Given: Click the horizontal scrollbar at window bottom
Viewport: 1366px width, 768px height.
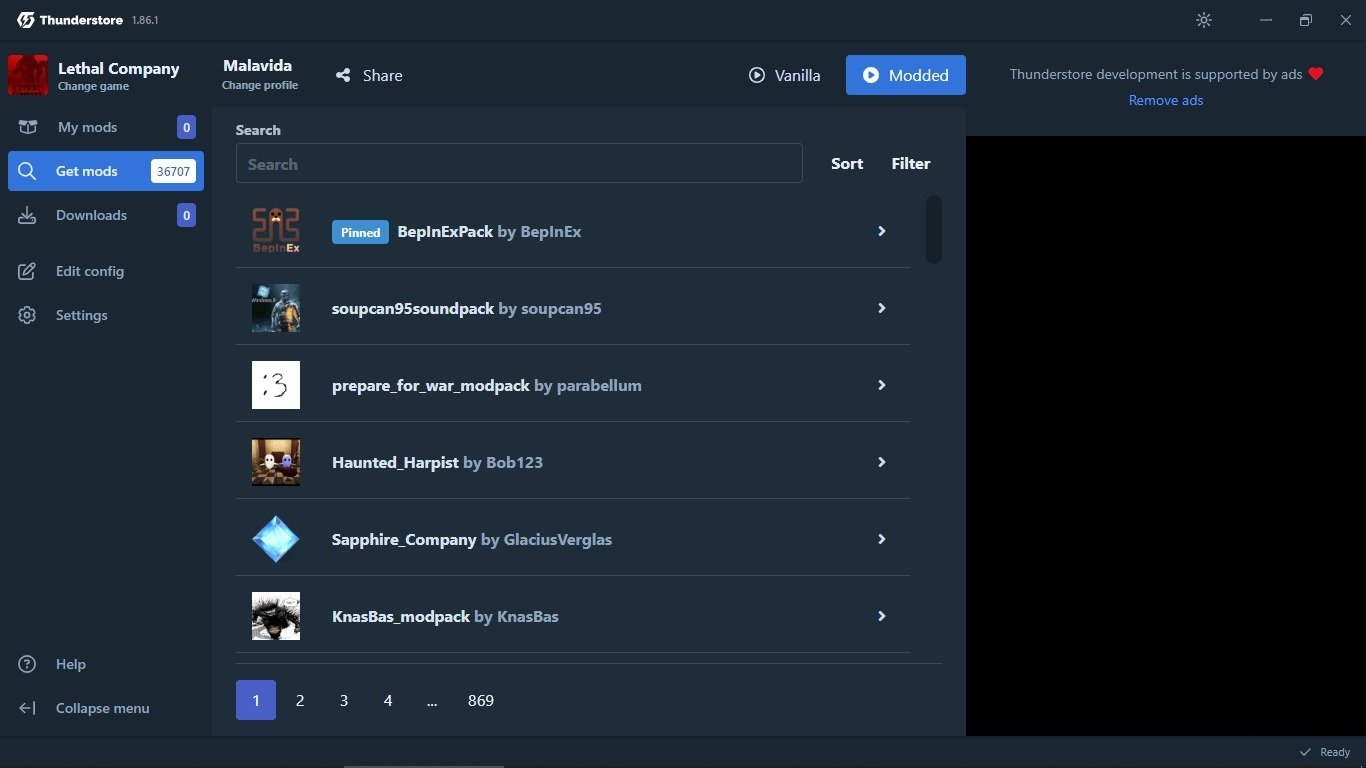Looking at the screenshot, I should coord(424,766).
